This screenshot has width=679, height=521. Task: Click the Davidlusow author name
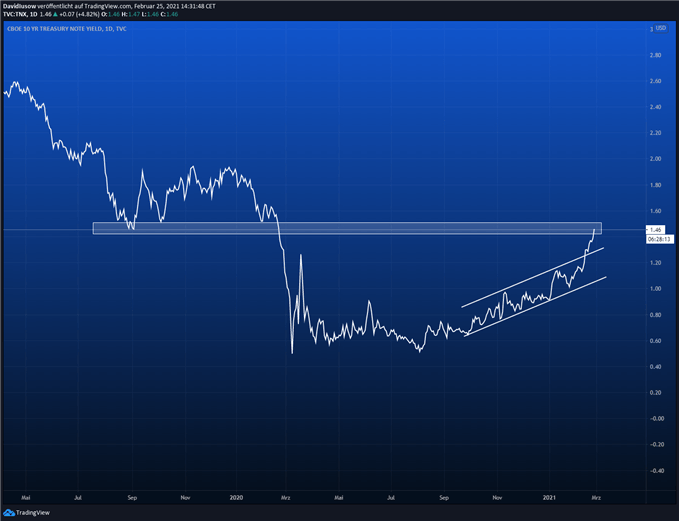[19, 6]
